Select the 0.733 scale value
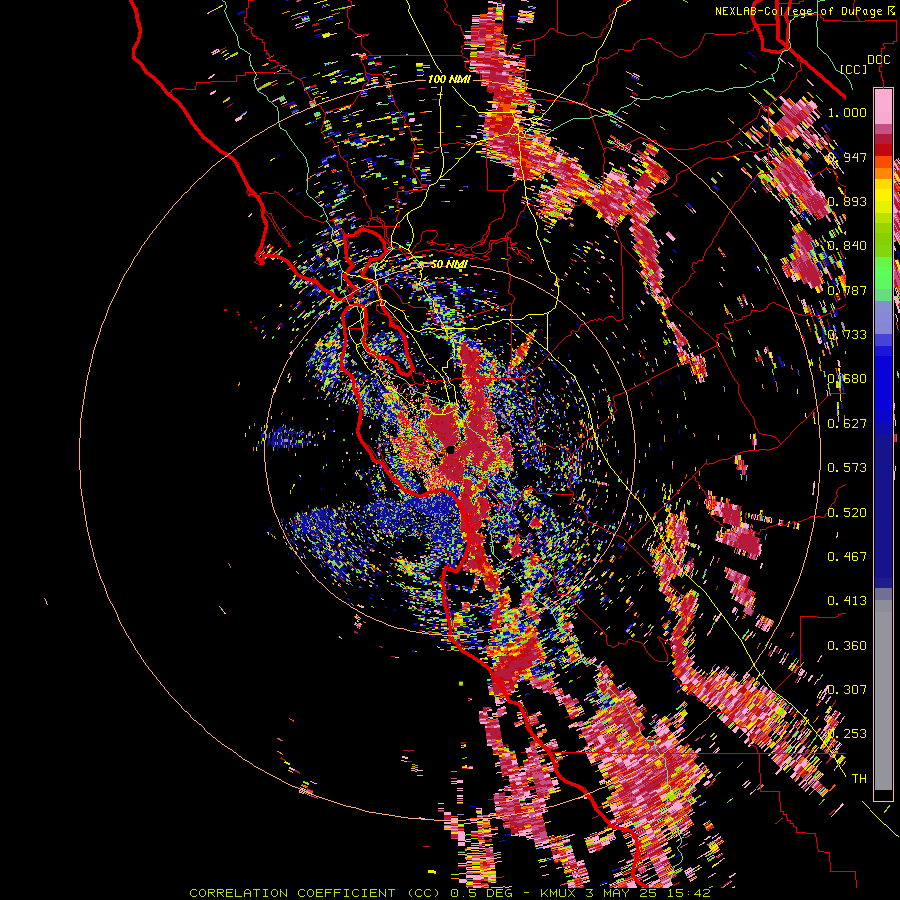The image size is (900, 900). (x=847, y=334)
